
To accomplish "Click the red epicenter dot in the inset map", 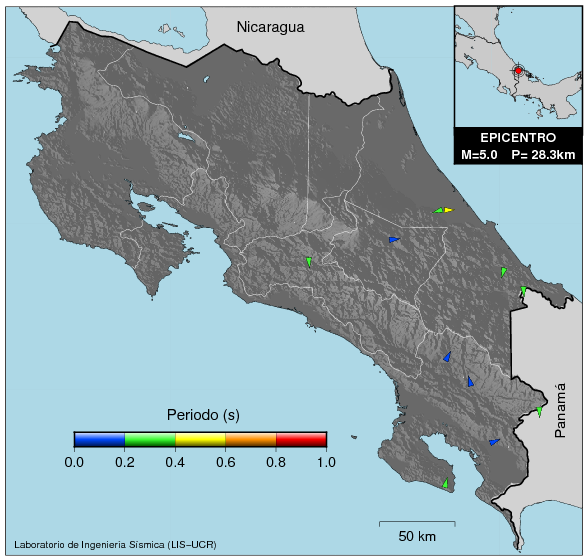I will pos(518,71).
